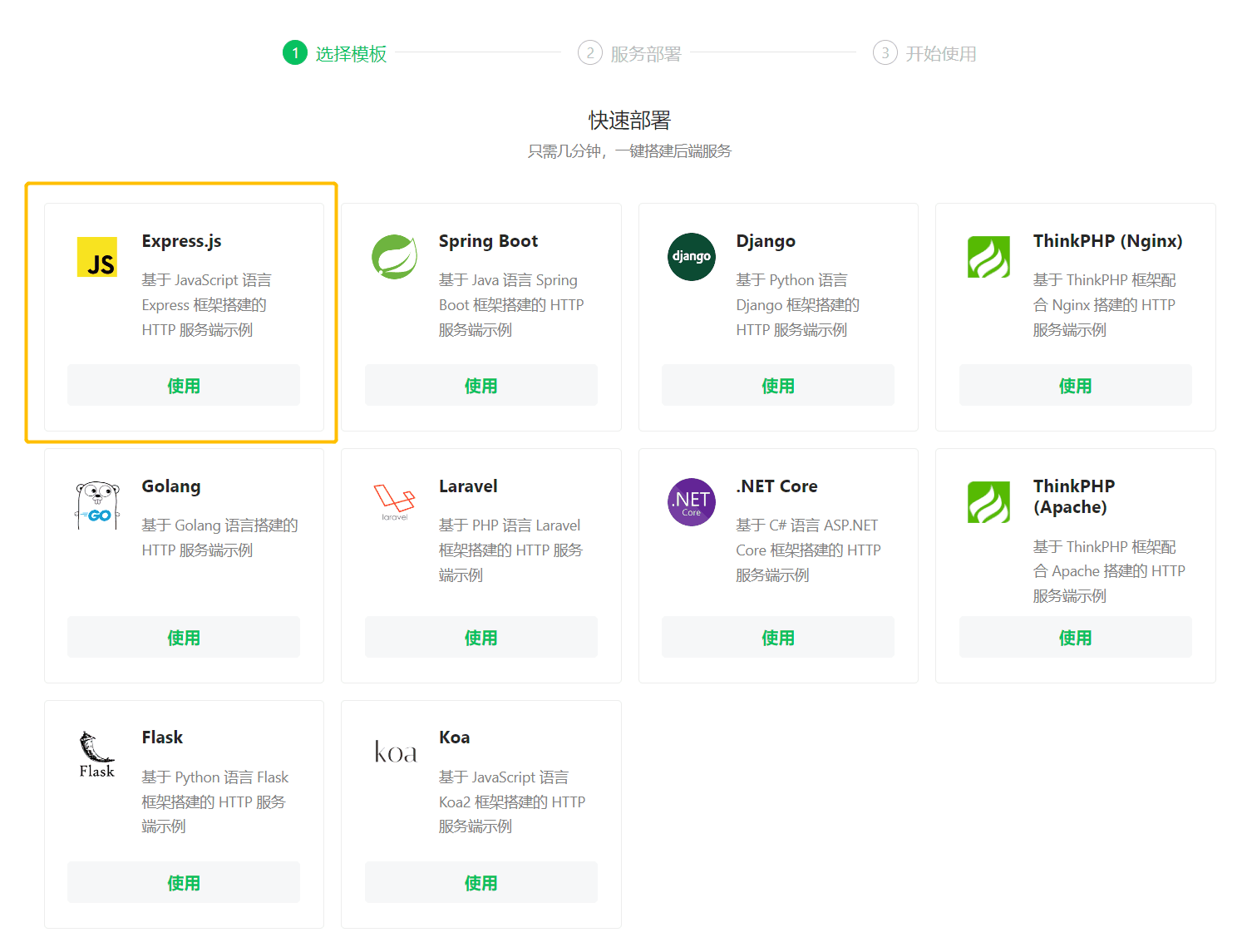This screenshot has width=1247, height=952.
Task: Go to the 服务部署 step label
Action: (646, 54)
